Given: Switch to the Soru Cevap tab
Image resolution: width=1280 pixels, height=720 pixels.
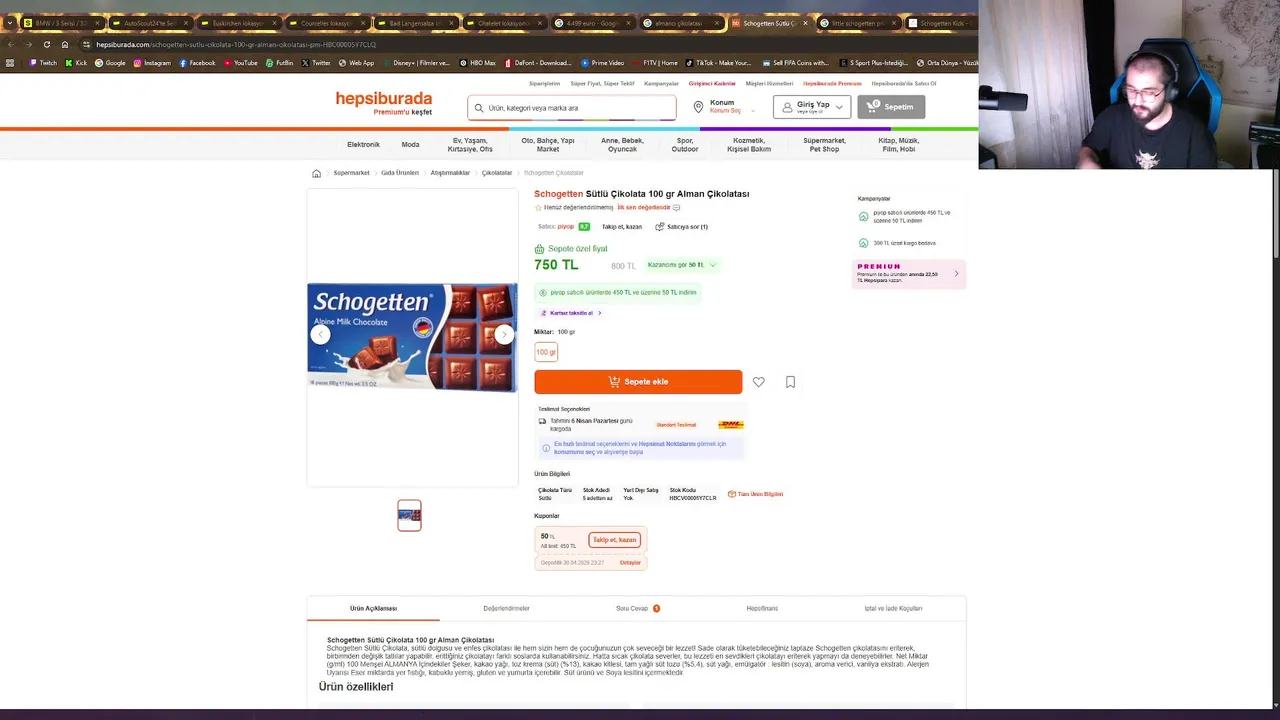Looking at the screenshot, I should [636, 608].
